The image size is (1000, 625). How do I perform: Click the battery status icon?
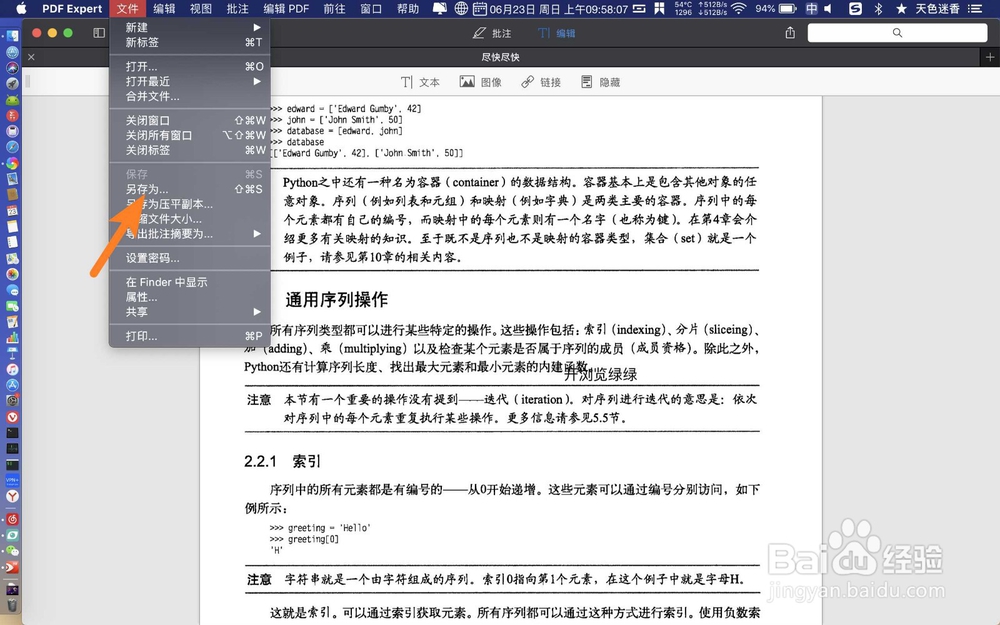click(x=788, y=8)
